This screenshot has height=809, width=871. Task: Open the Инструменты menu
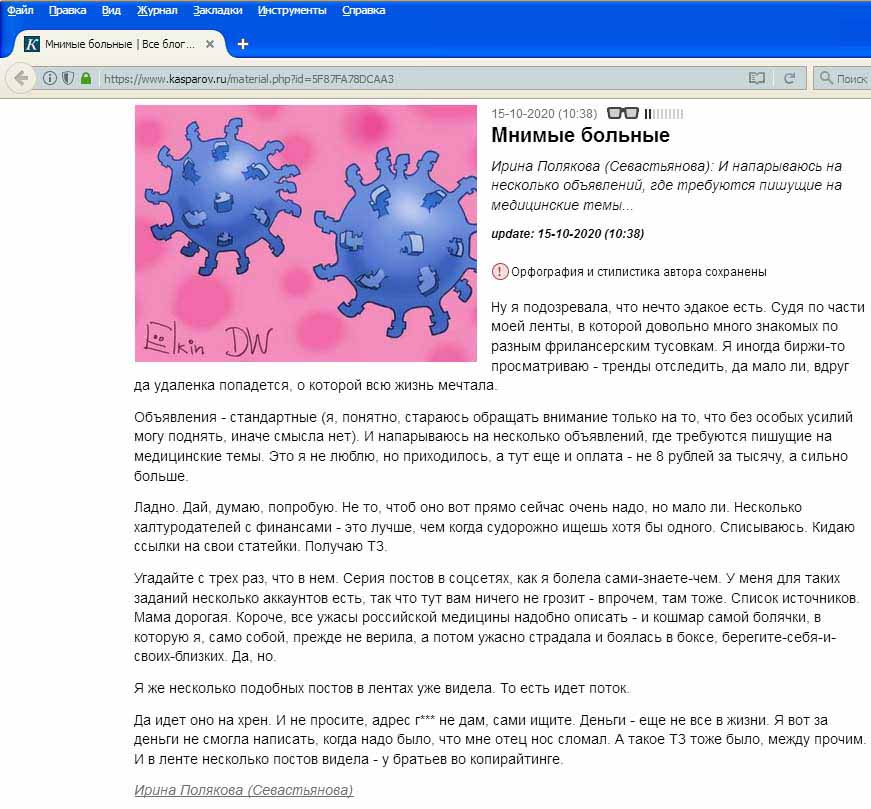[292, 10]
